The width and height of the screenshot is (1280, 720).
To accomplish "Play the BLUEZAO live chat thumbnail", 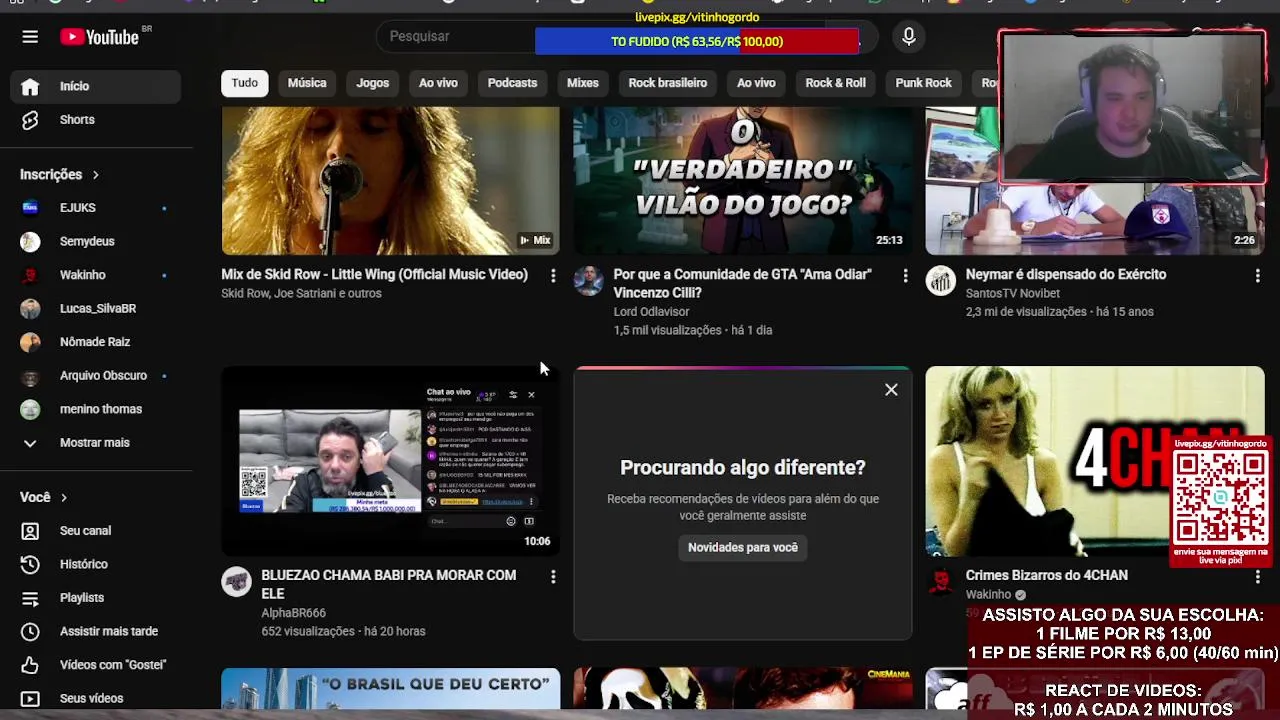I will coord(390,461).
